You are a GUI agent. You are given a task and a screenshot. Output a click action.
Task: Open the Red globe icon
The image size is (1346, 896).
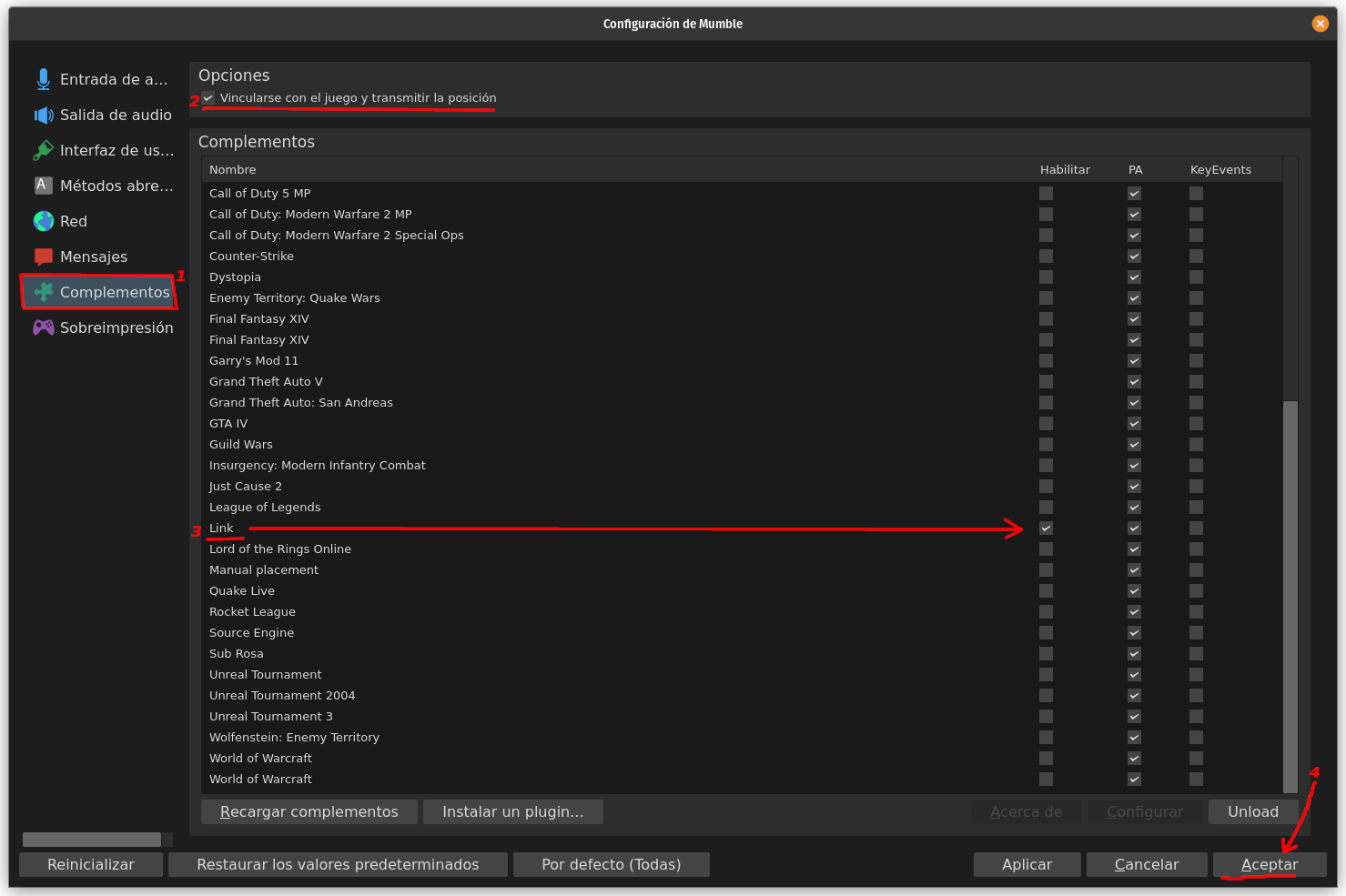pos(43,221)
